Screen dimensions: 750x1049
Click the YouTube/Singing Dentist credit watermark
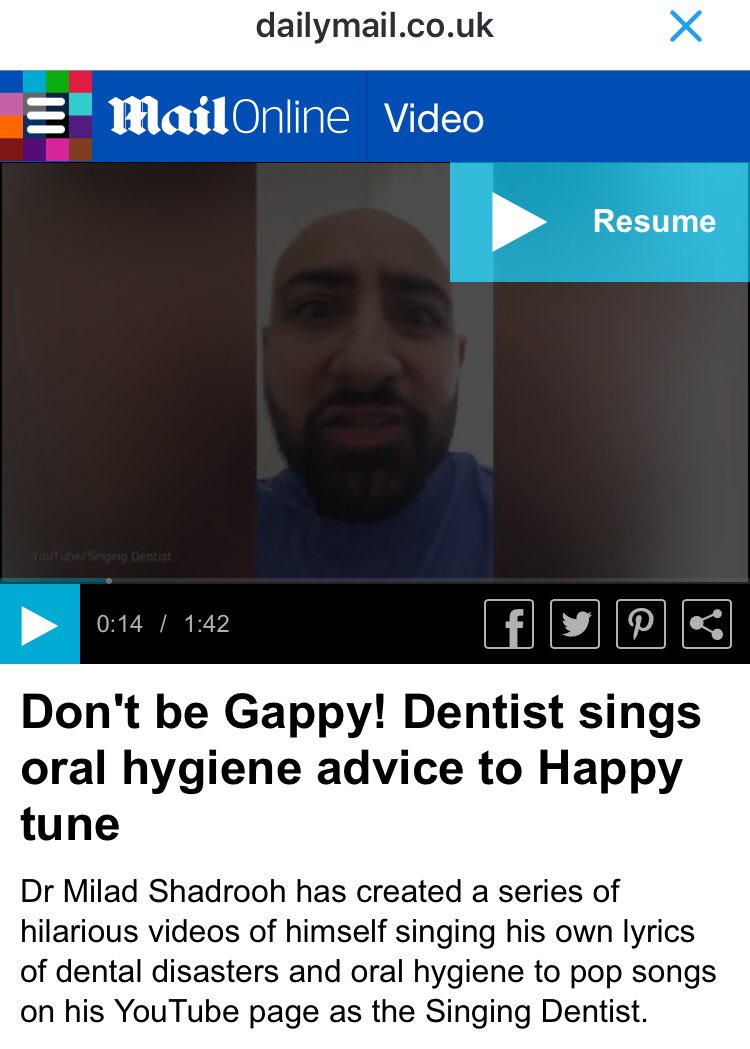pyautogui.click(x=102, y=557)
